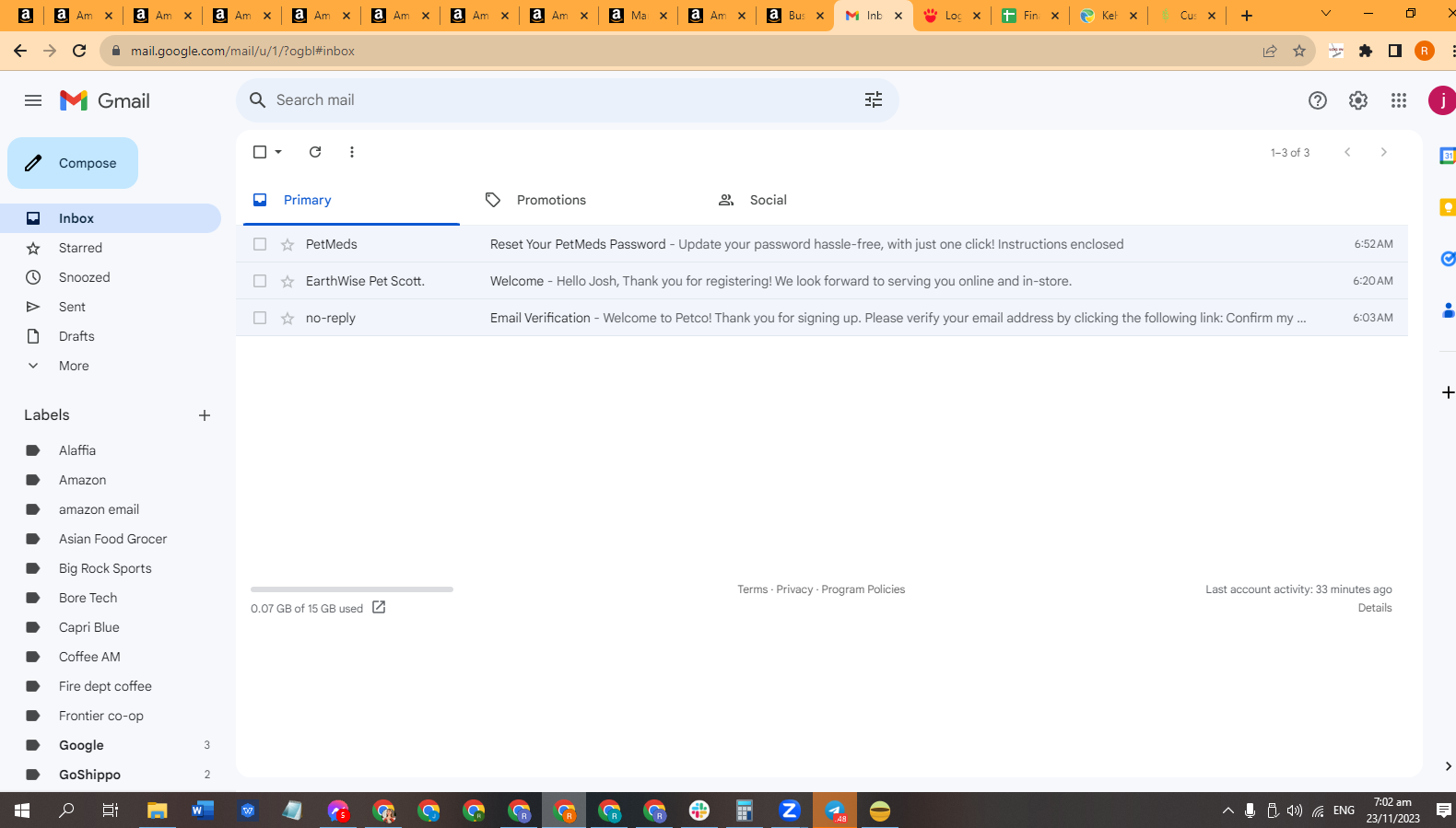Open Google Tasks side panel
1456x828 pixels.
[x=1448, y=259]
